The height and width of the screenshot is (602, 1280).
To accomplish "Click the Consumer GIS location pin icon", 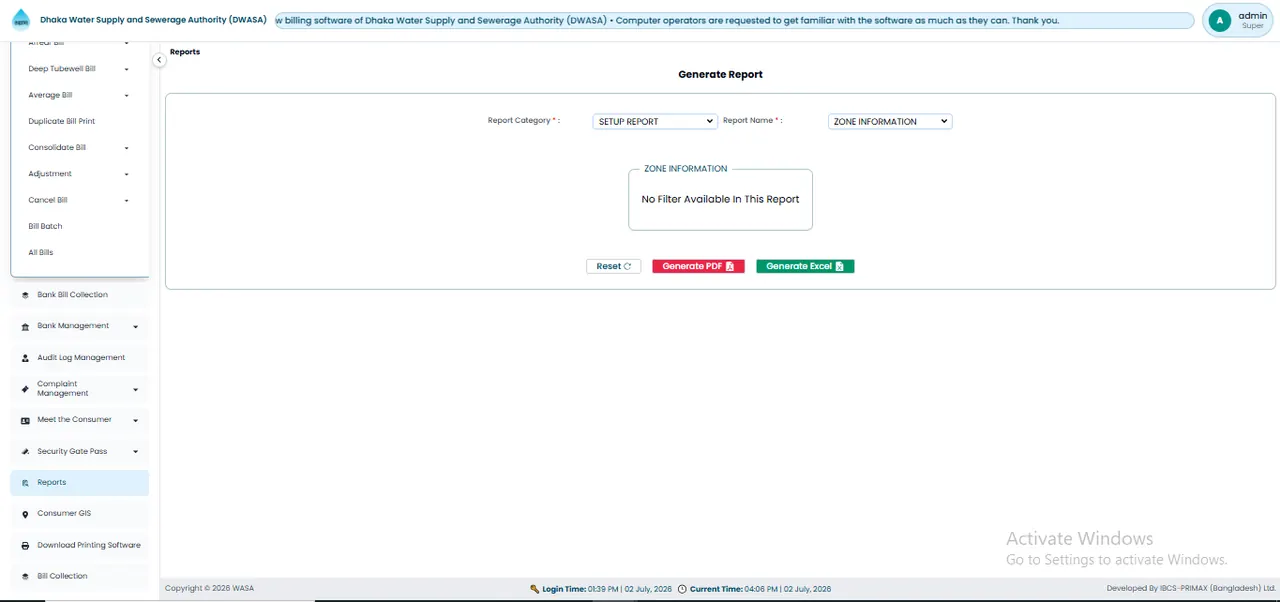I will click(x=25, y=514).
